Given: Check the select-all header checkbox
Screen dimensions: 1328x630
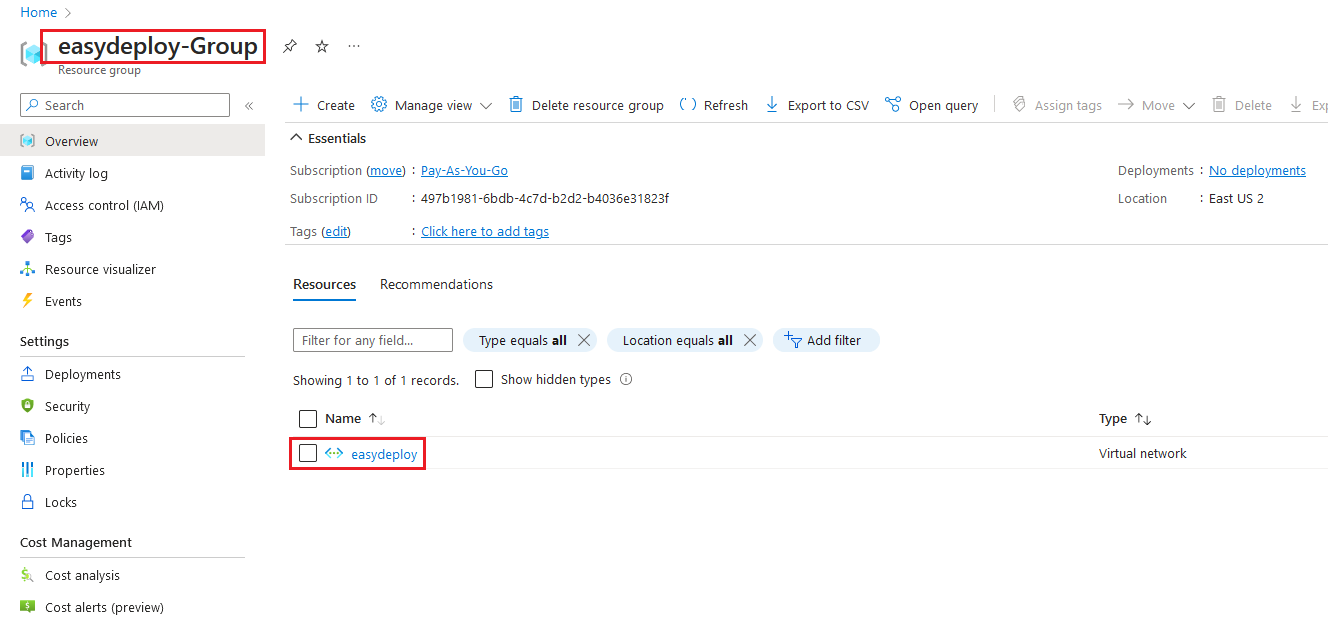Looking at the screenshot, I should [x=308, y=419].
